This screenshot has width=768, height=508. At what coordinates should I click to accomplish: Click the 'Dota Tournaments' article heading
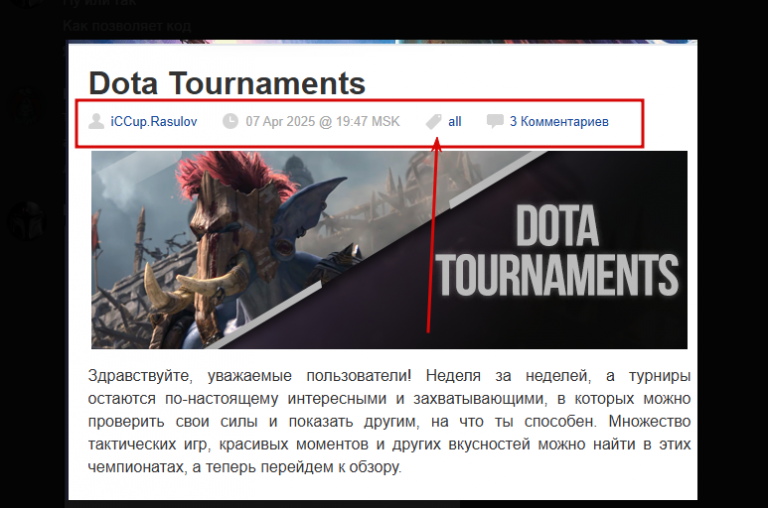coord(227,83)
